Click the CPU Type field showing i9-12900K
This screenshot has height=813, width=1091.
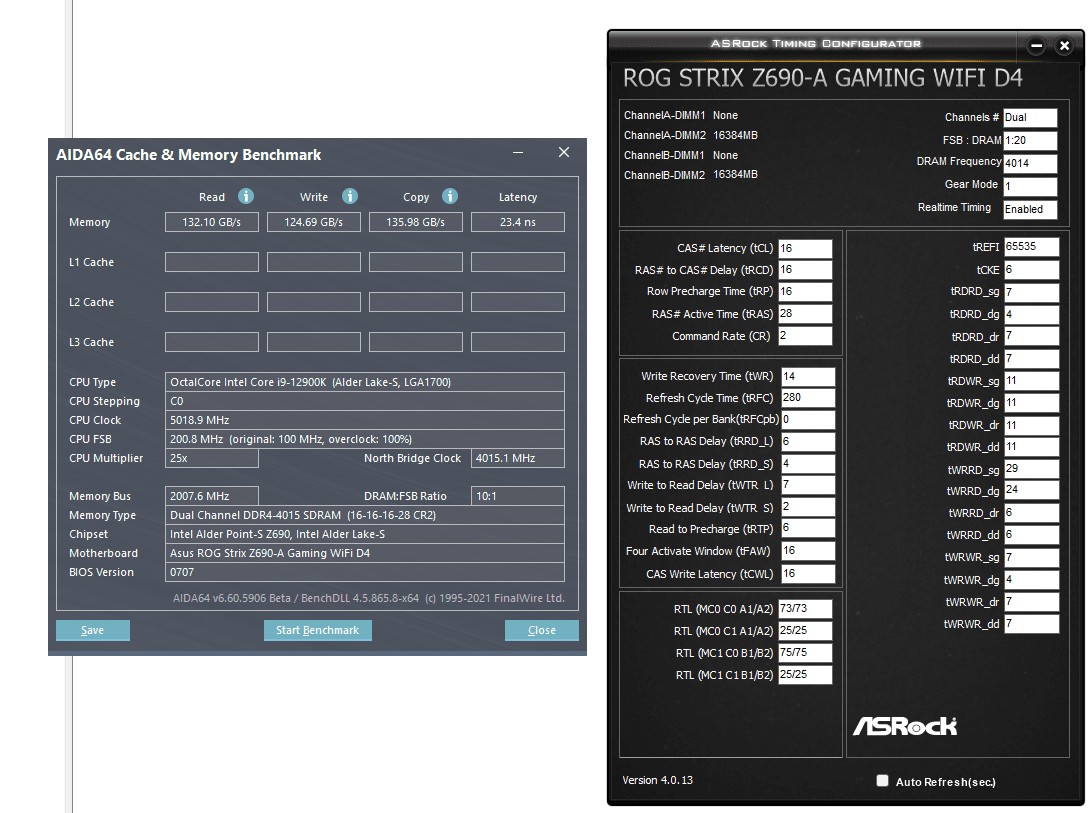tap(365, 382)
